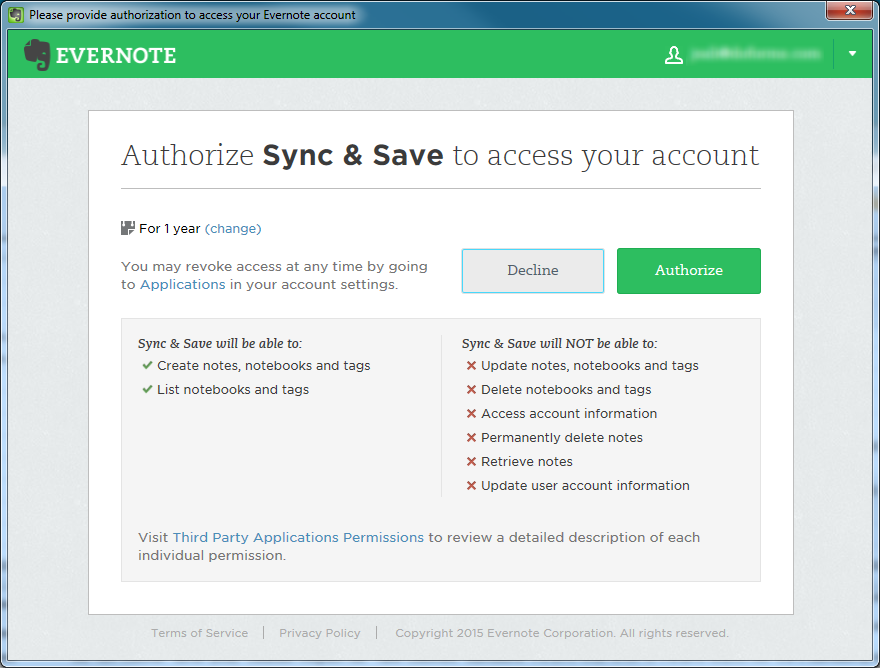Open the account dropdown arrow in header
This screenshot has height=668, width=880.
pos(852,54)
